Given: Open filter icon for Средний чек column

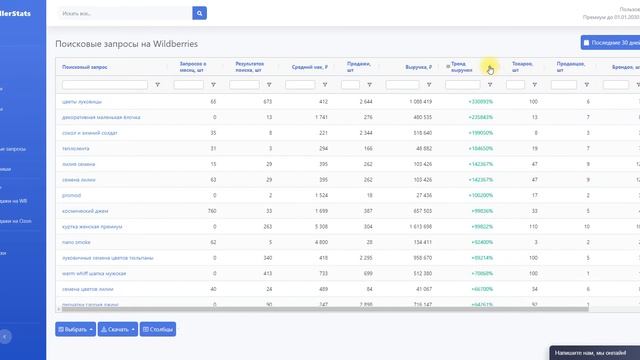Looking at the screenshot, I should tap(325, 84).
